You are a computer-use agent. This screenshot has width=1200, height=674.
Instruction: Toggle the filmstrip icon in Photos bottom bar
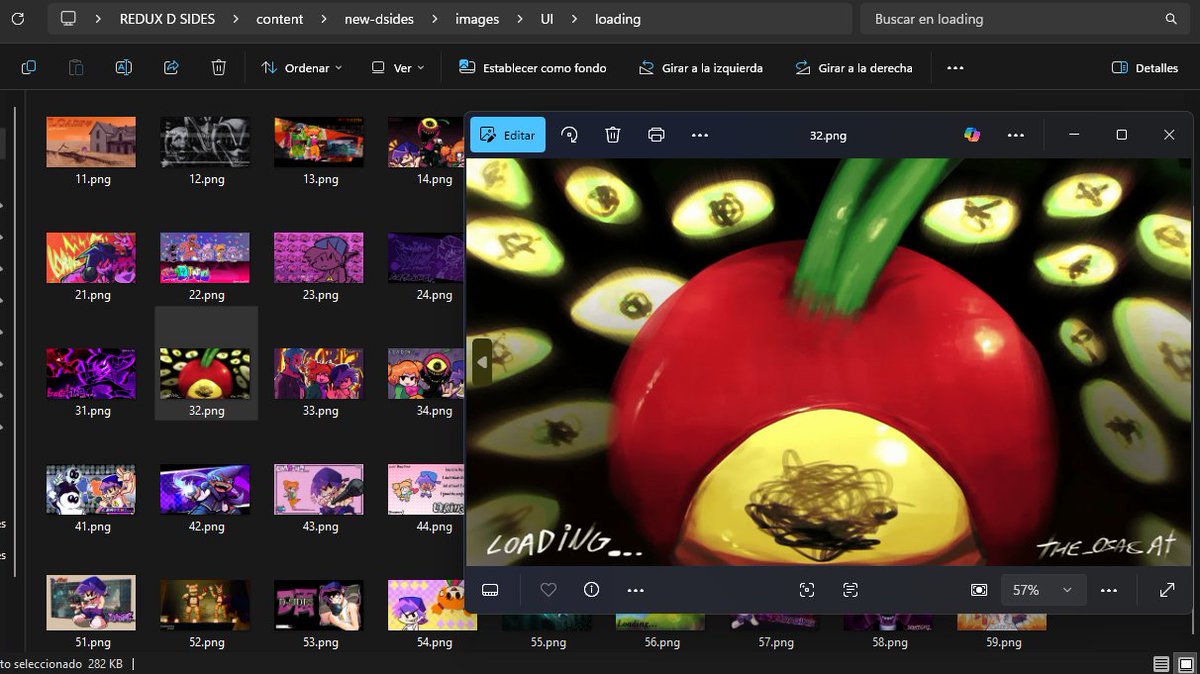[490, 590]
